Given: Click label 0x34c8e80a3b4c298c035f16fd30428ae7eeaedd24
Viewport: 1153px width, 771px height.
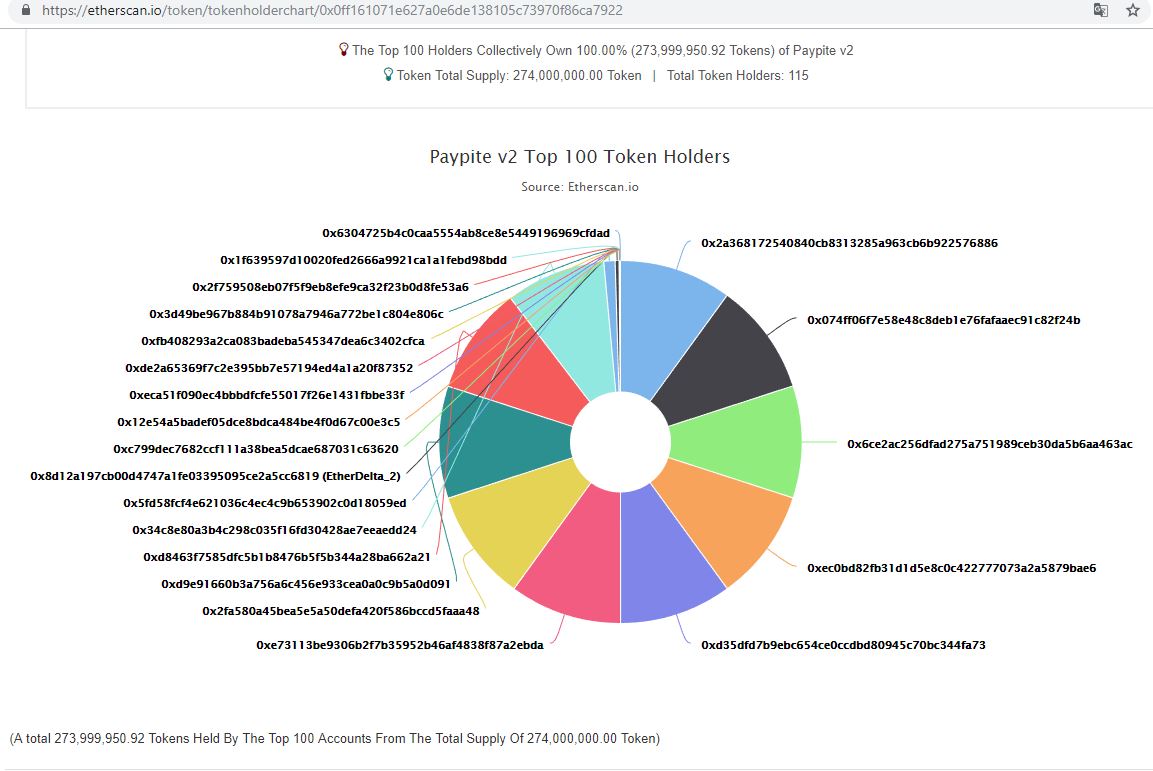Looking at the screenshot, I should tap(274, 530).
